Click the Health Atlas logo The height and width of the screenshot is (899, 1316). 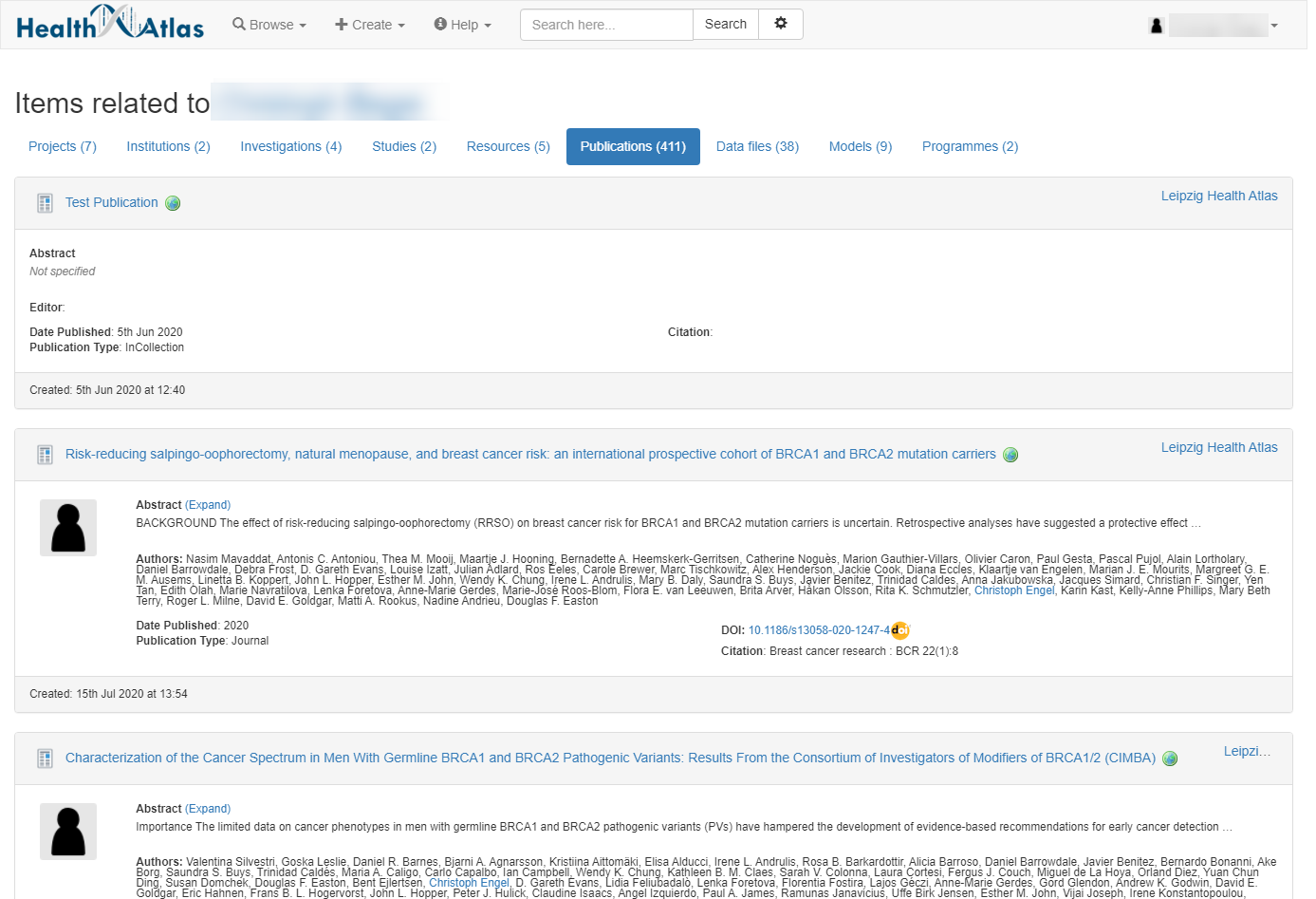pos(110,24)
